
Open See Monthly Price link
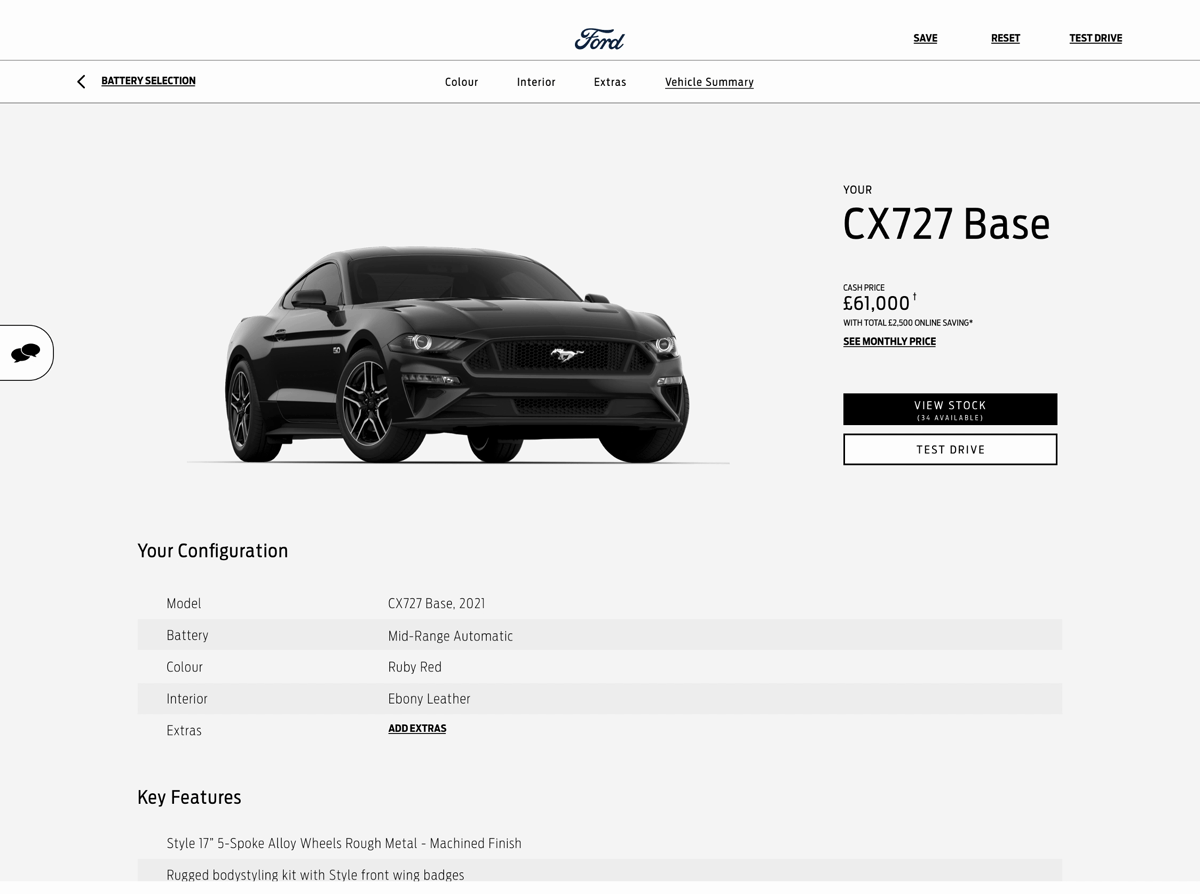click(x=889, y=342)
